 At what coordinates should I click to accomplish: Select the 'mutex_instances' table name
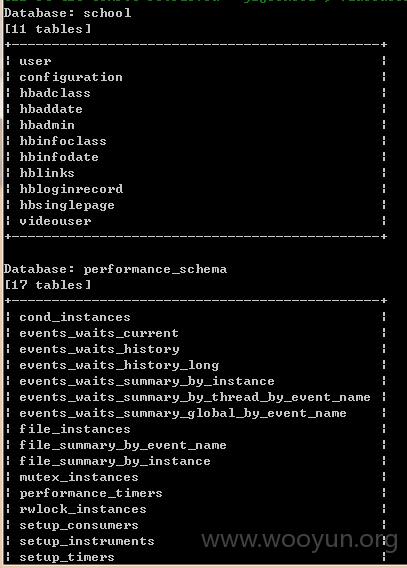pos(79,477)
